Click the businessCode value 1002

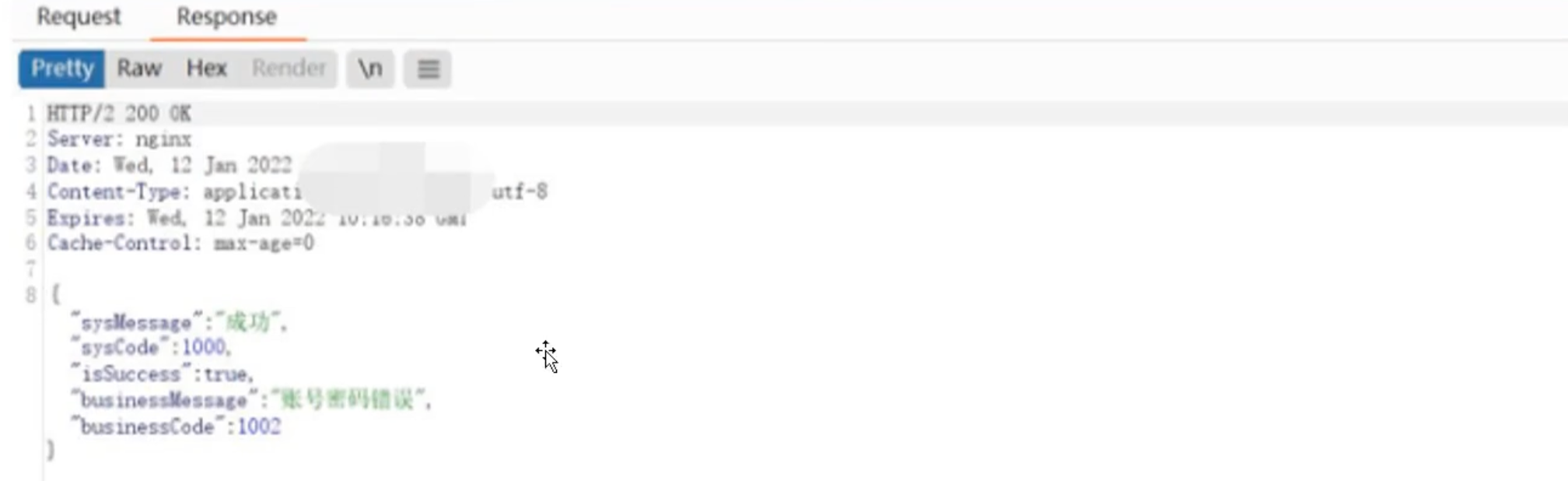tap(259, 427)
